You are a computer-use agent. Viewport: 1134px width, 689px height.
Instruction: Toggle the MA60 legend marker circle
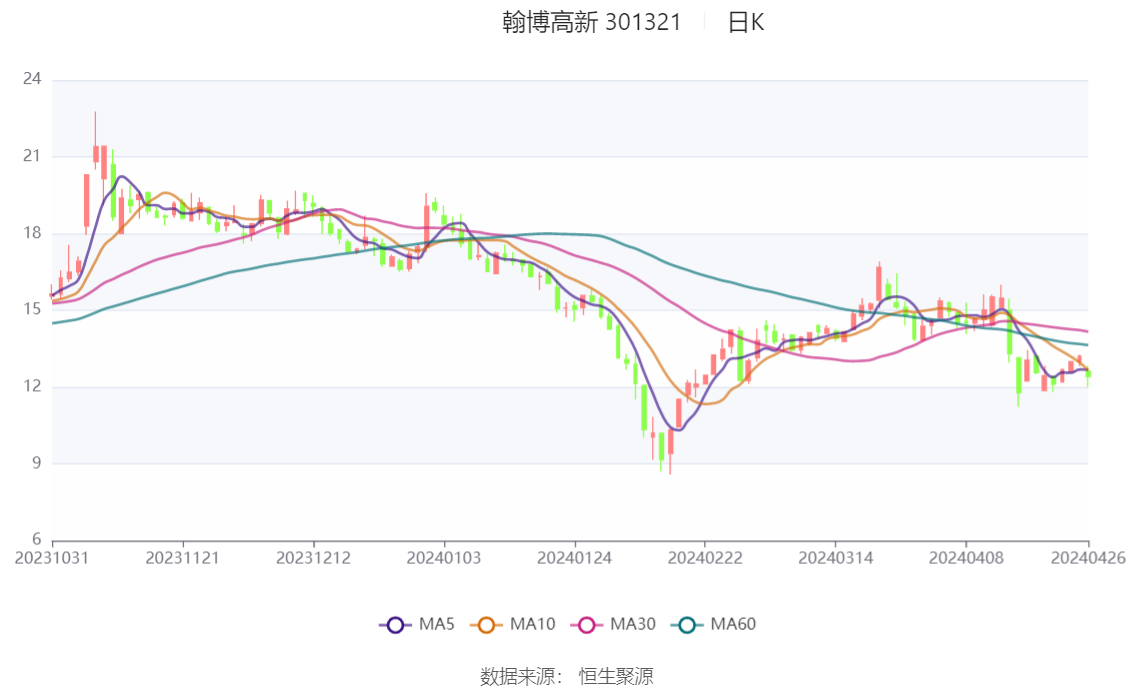tap(687, 625)
